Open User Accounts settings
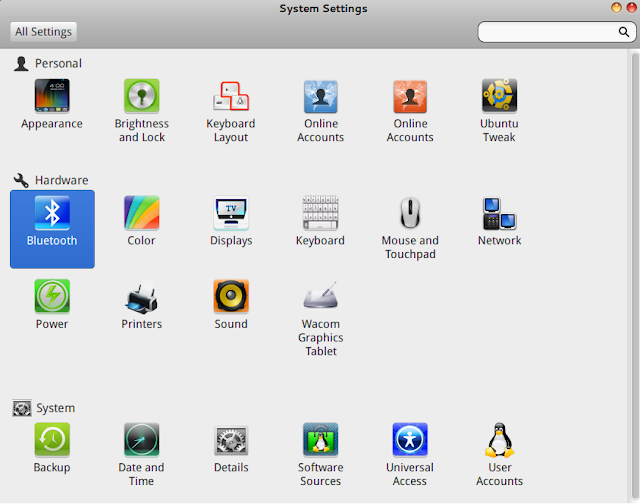Image resolution: width=640 pixels, height=504 pixels. click(500, 455)
